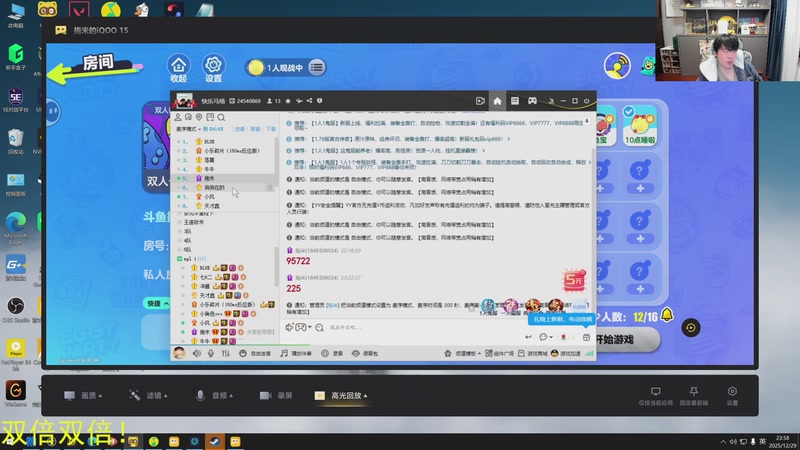Image resolution: width=800 pixels, height=450 pixels.
Task: Open 游戏商城 in YY bottom bar
Action: pos(533,353)
